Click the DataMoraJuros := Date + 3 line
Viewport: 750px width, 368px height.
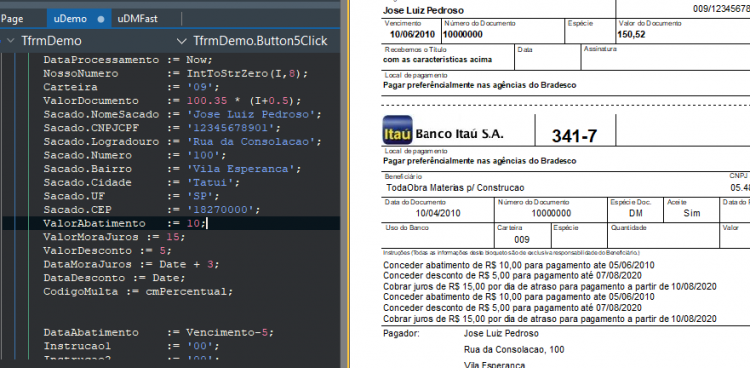click(131, 264)
